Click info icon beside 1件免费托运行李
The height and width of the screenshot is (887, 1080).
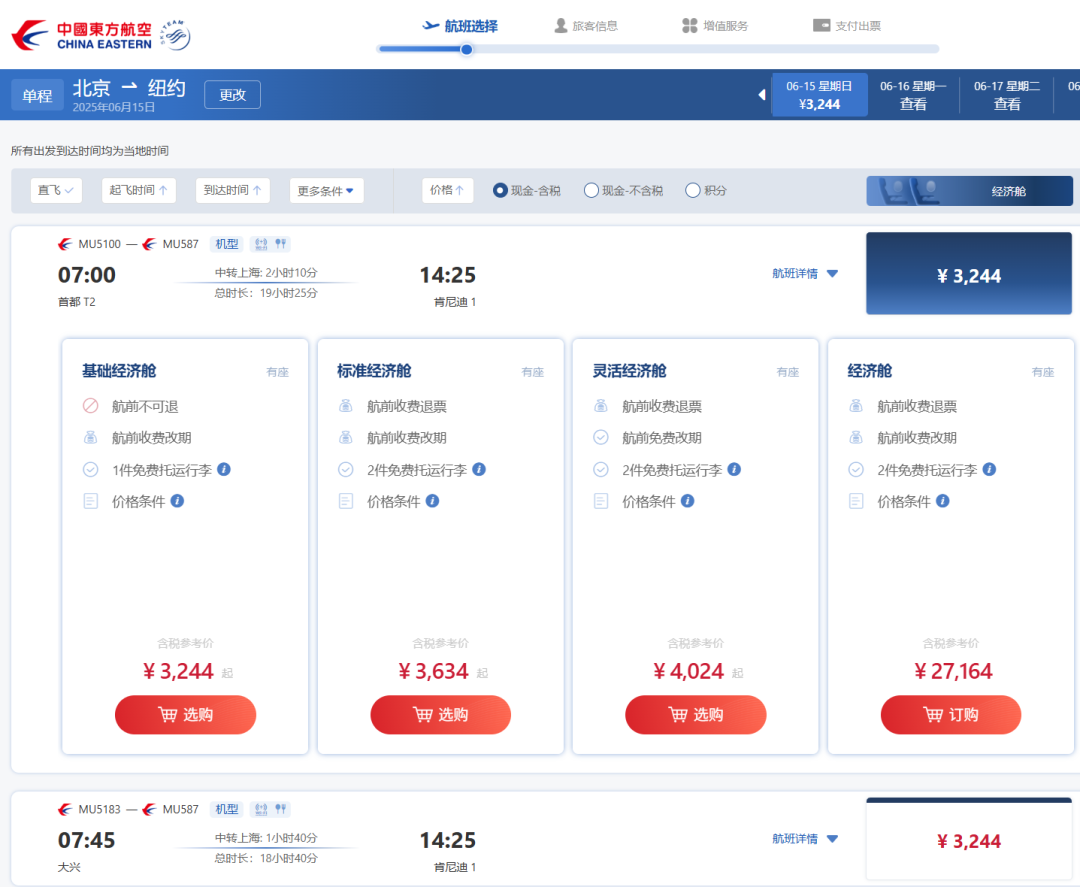click(224, 469)
